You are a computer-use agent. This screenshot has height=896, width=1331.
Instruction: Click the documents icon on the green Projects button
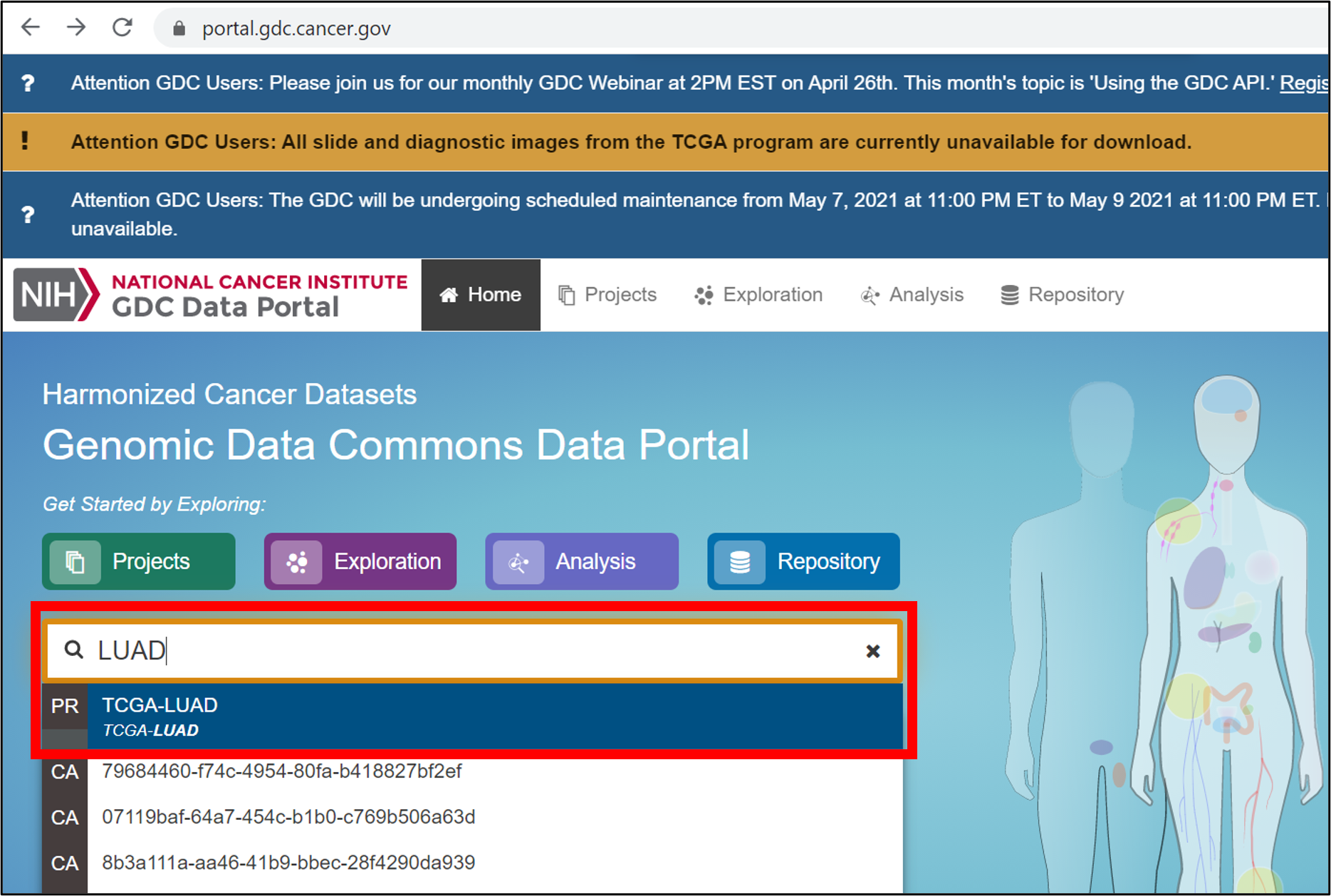[75, 562]
